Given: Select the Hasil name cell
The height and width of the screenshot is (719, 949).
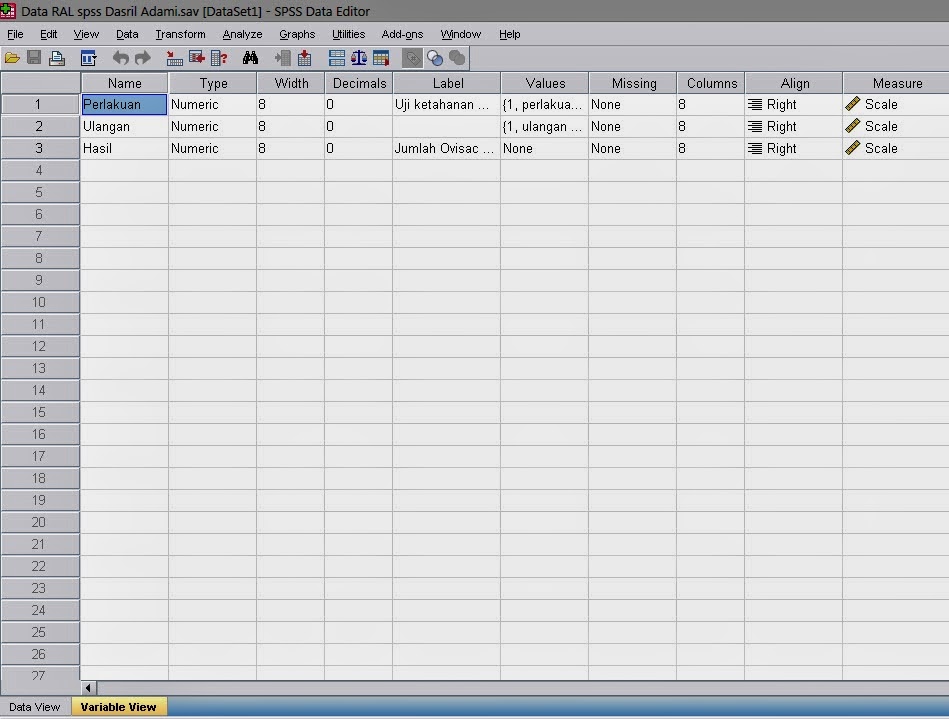Looking at the screenshot, I should coord(125,148).
